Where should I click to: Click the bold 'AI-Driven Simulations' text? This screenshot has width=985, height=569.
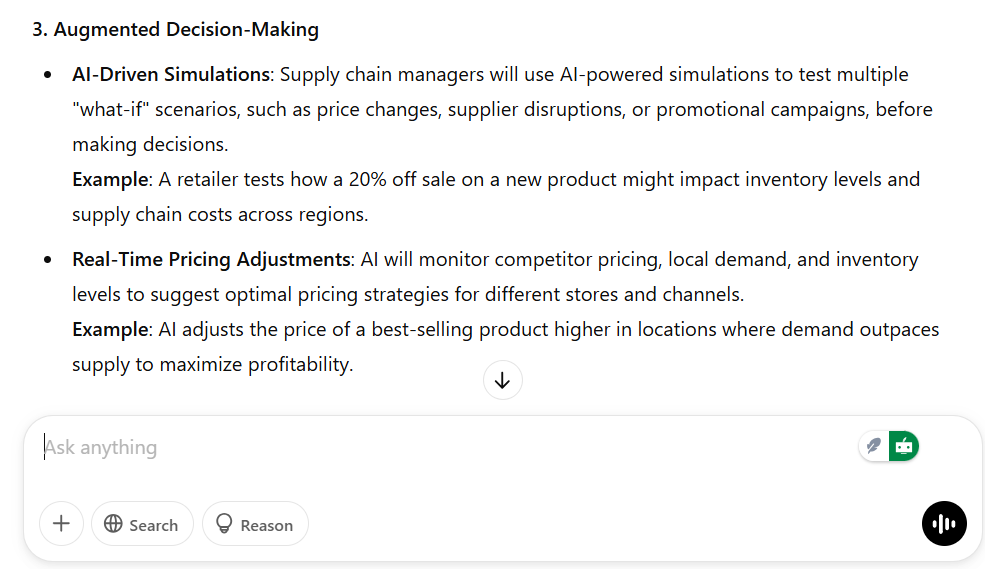tap(171, 75)
